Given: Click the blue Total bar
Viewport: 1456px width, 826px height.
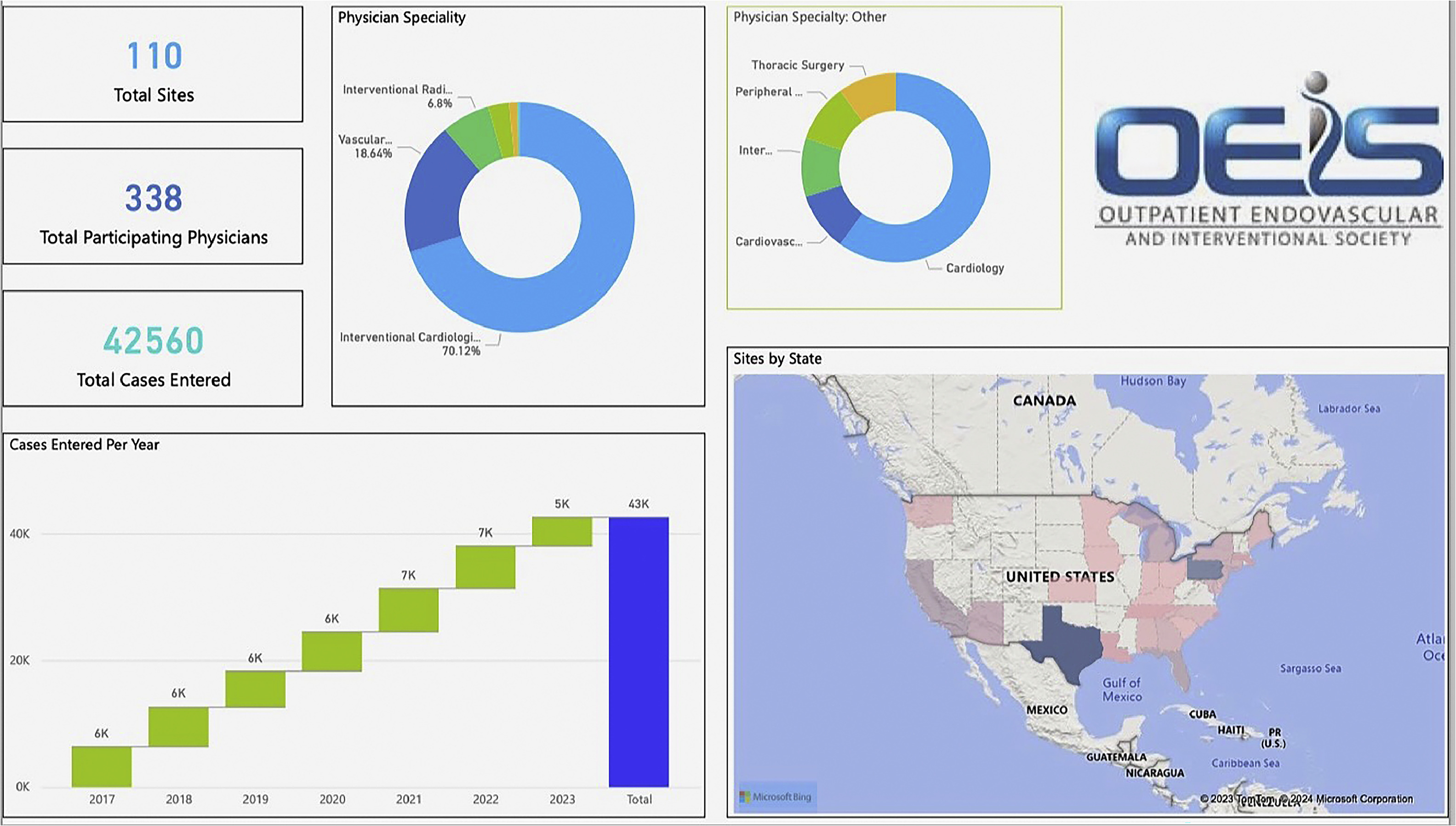Looking at the screenshot, I should pos(638,651).
